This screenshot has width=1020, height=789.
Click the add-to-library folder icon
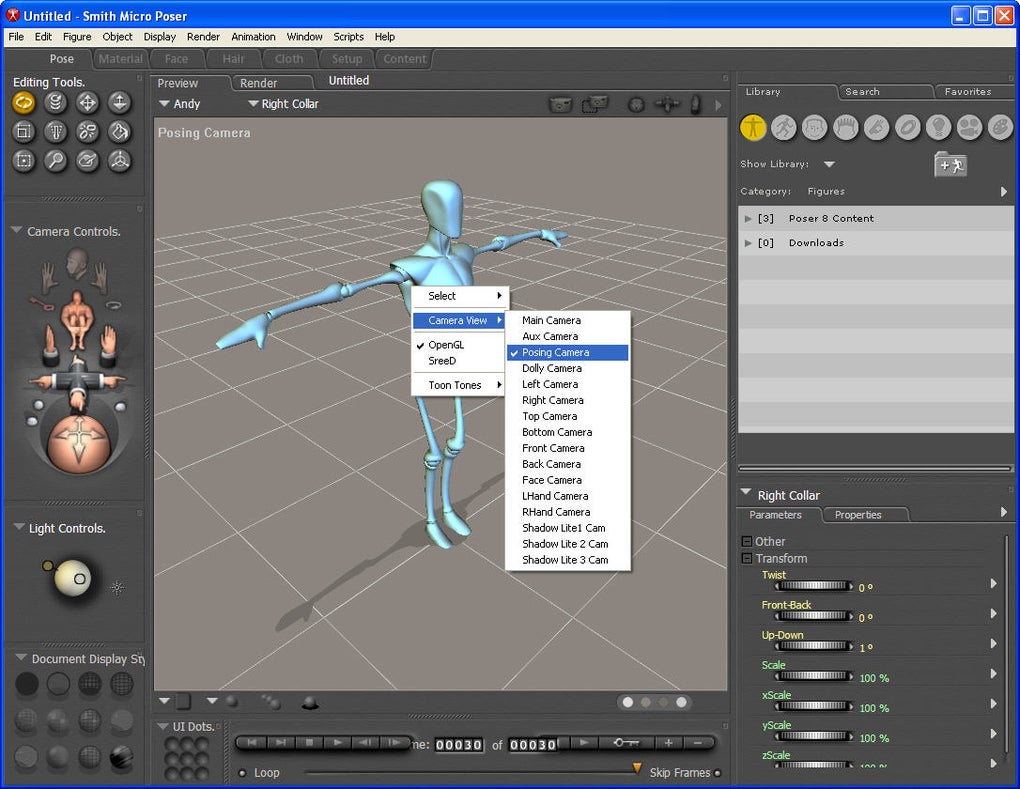point(950,165)
